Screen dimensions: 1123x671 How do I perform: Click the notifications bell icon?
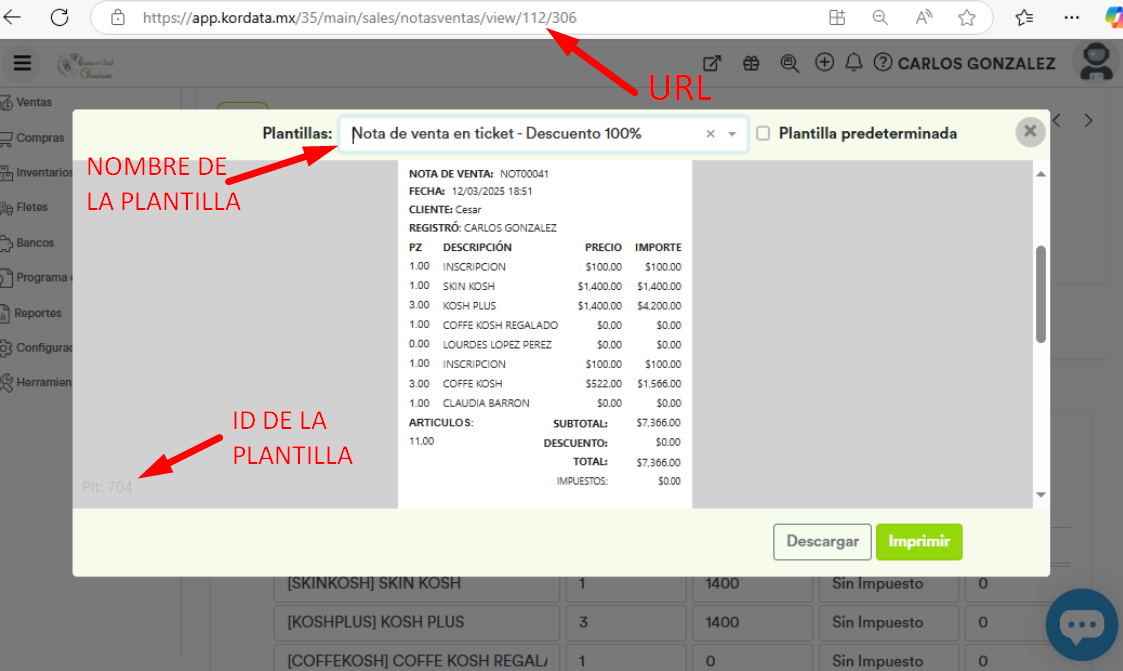click(x=853, y=63)
